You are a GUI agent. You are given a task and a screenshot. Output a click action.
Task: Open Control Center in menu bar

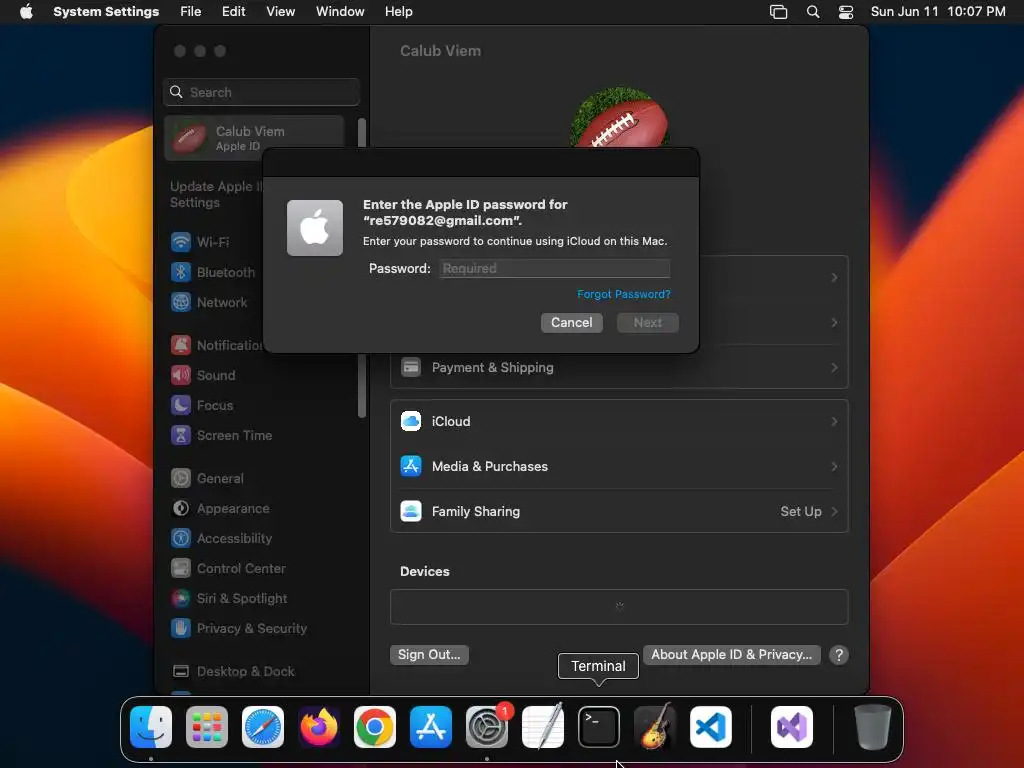846,12
